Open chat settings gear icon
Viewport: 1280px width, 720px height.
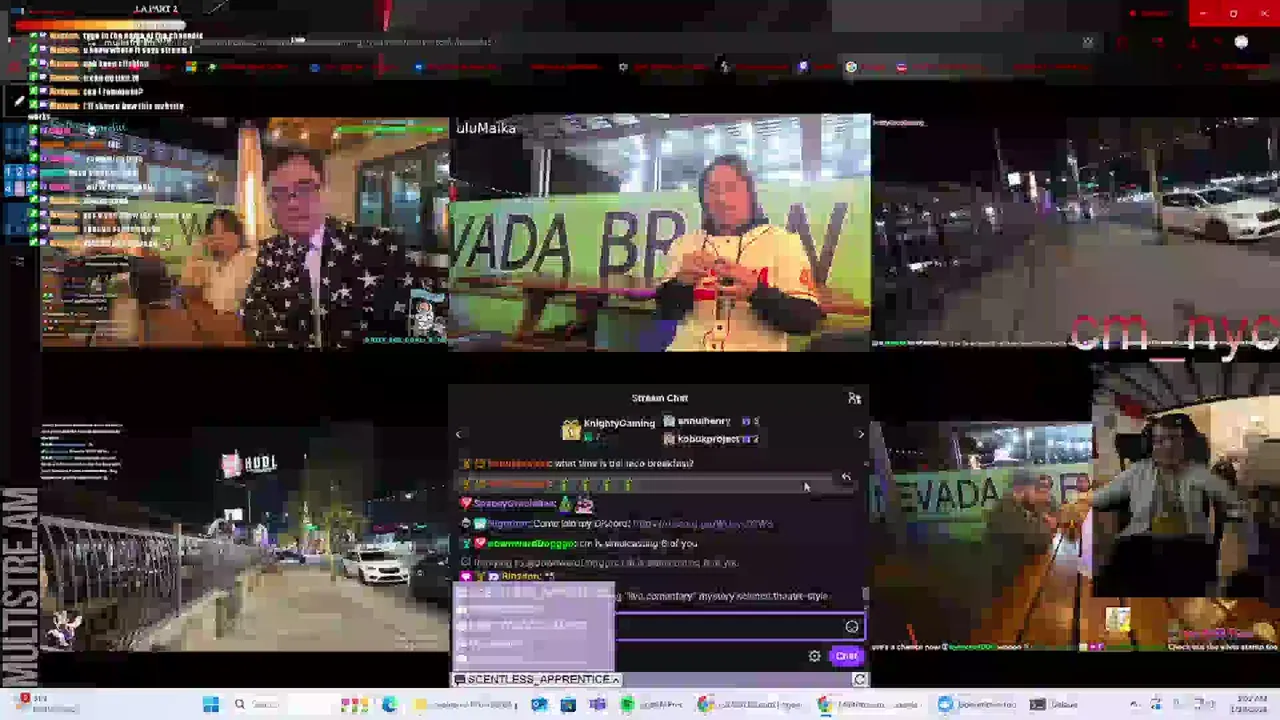coord(814,656)
